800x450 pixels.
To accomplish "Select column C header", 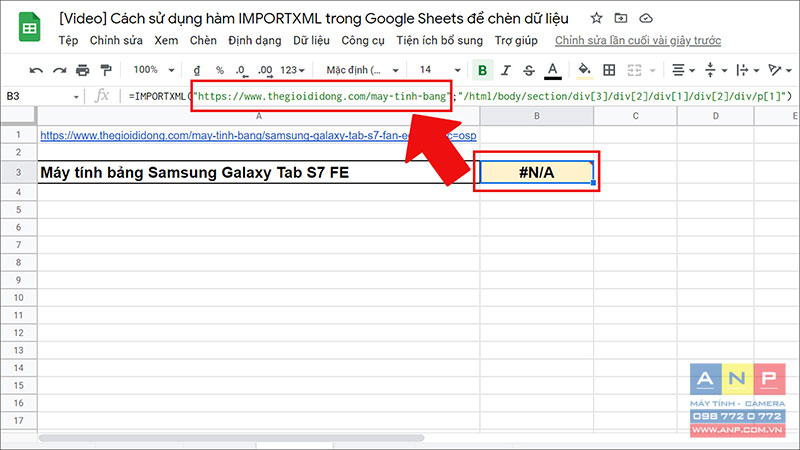I will (635, 116).
